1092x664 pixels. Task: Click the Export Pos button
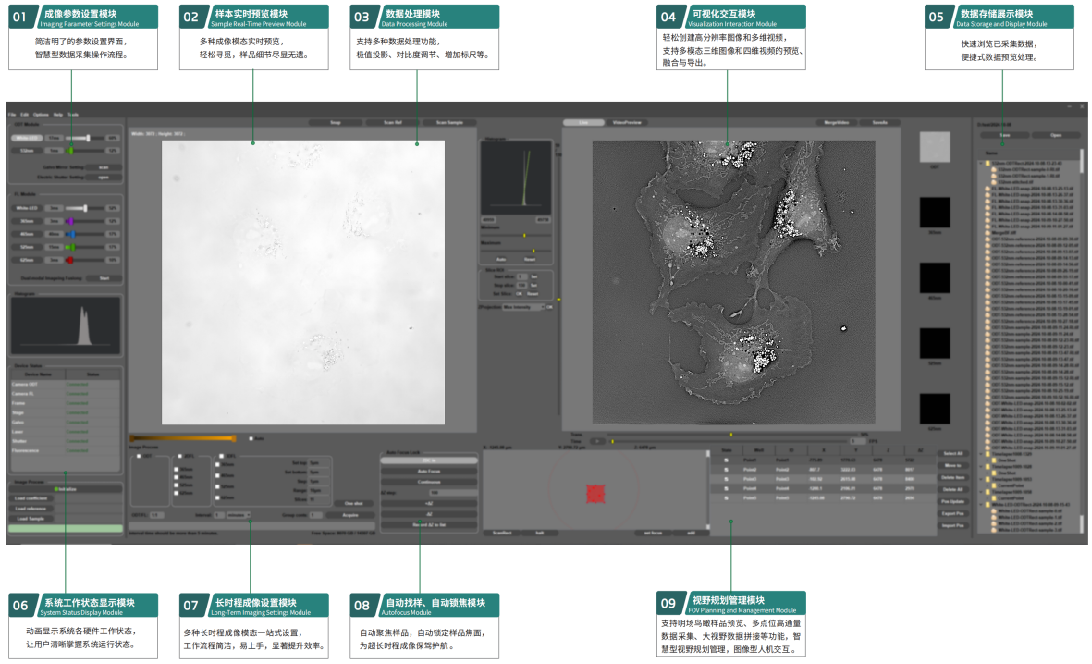click(952, 513)
